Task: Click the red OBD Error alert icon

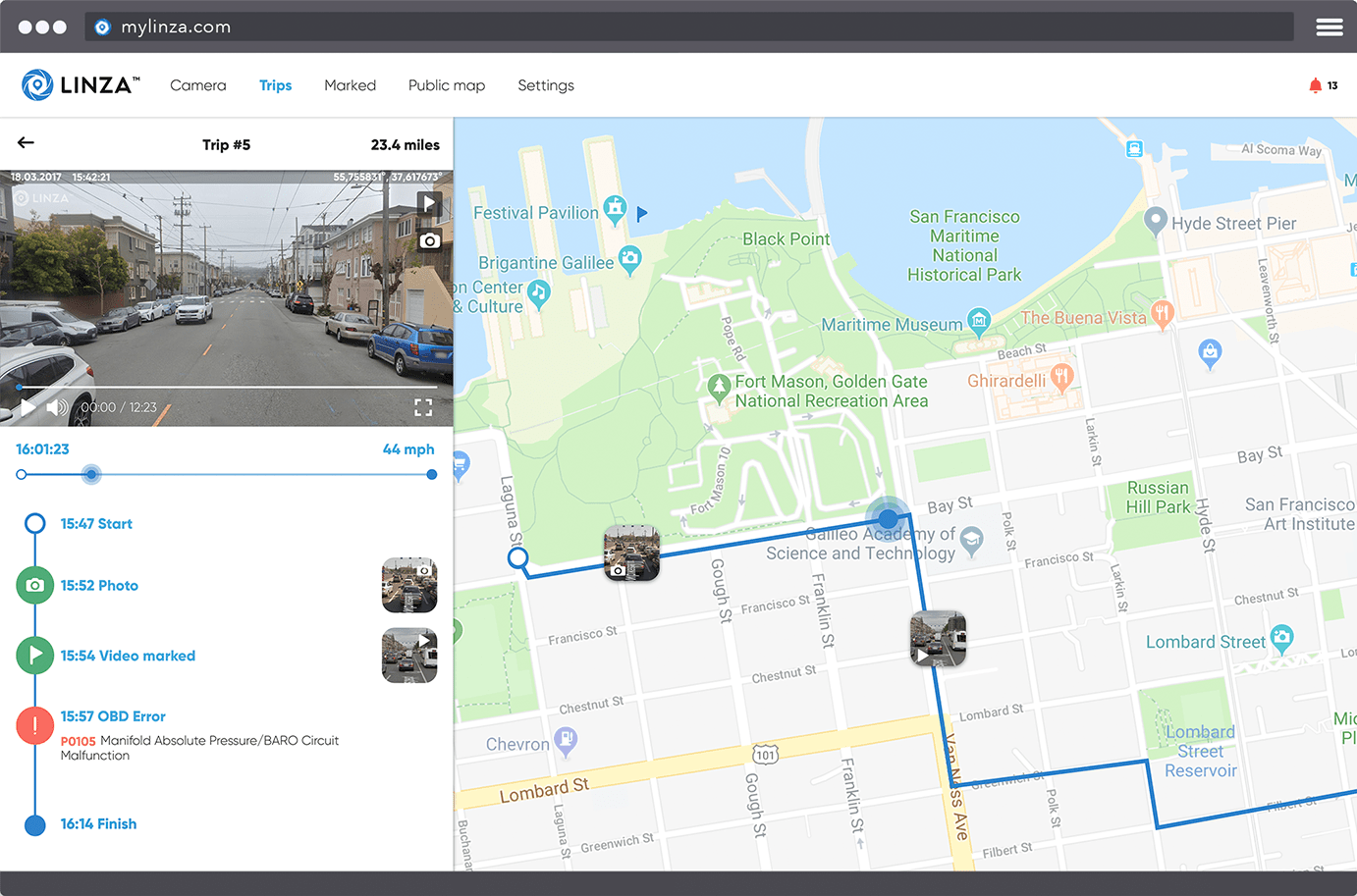Action: 35,725
